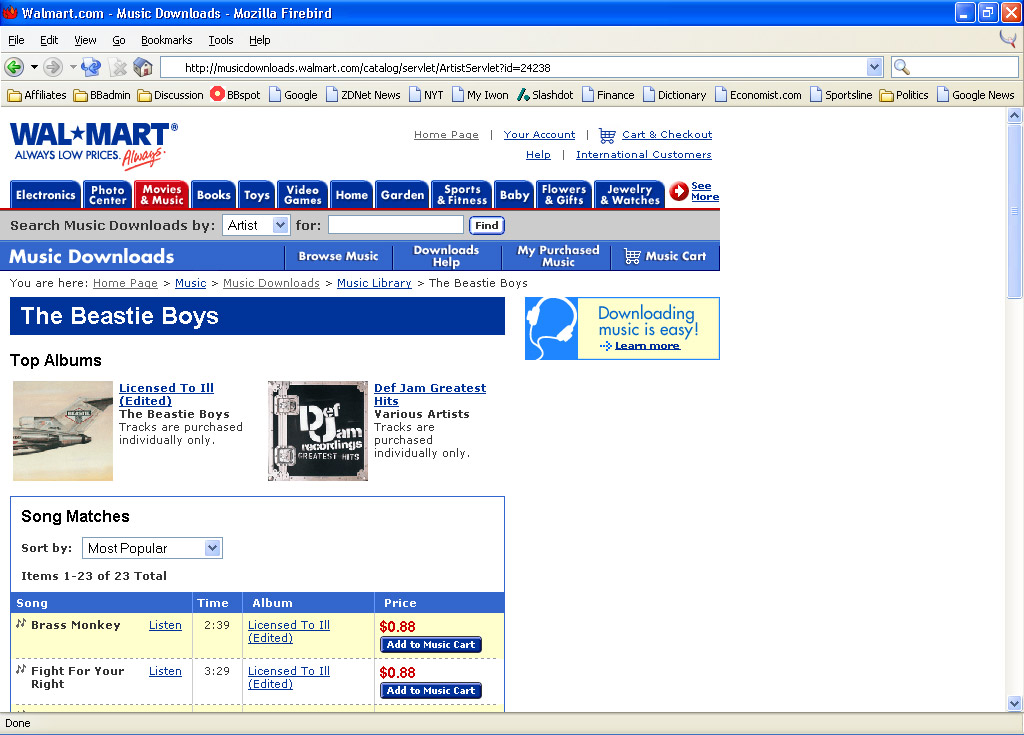Image resolution: width=1024 pixels, height=735 pixels.
Task: Open the NYT bookmark
Action: point(426,95)
